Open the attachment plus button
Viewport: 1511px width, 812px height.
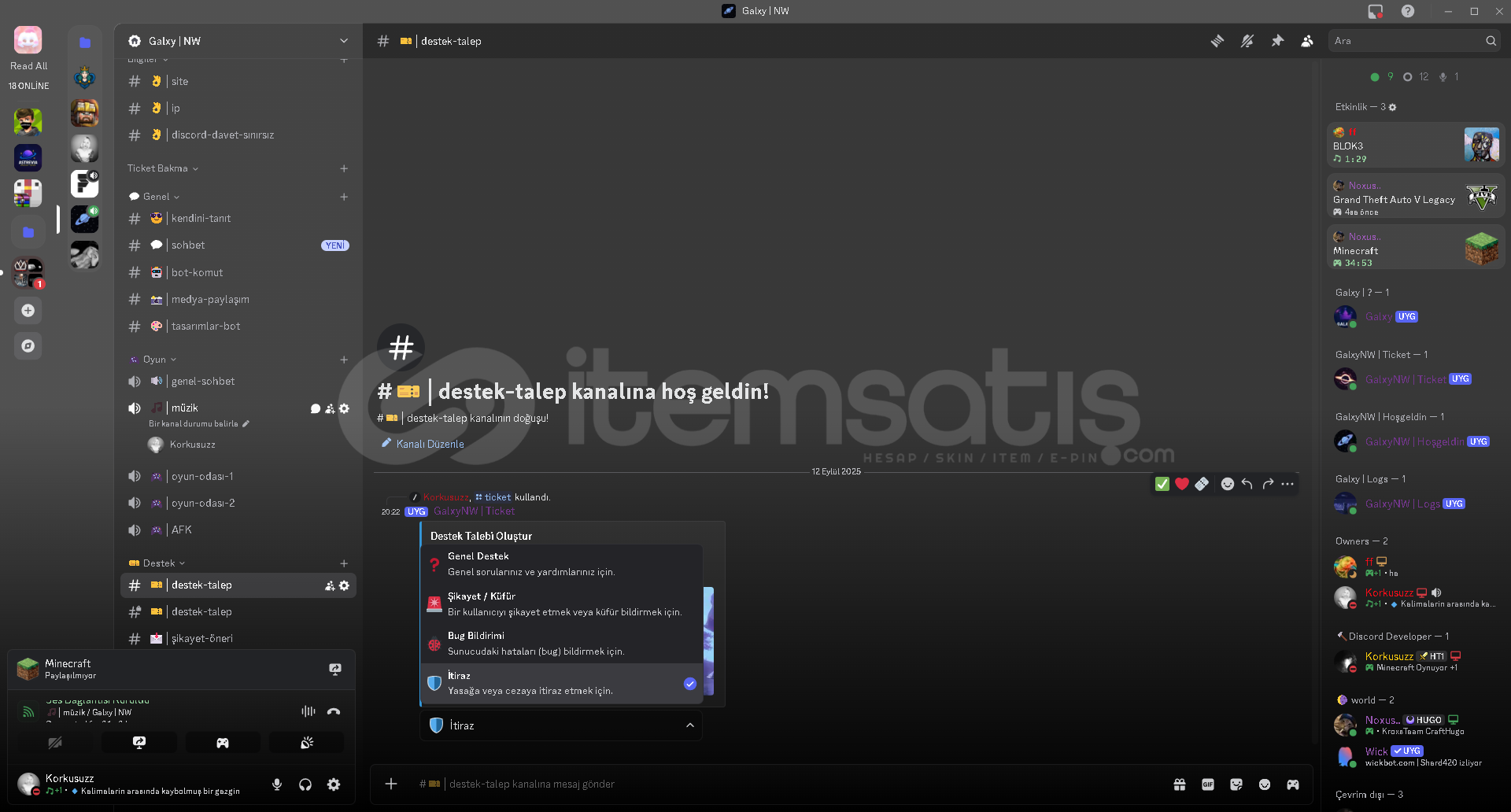391,784
